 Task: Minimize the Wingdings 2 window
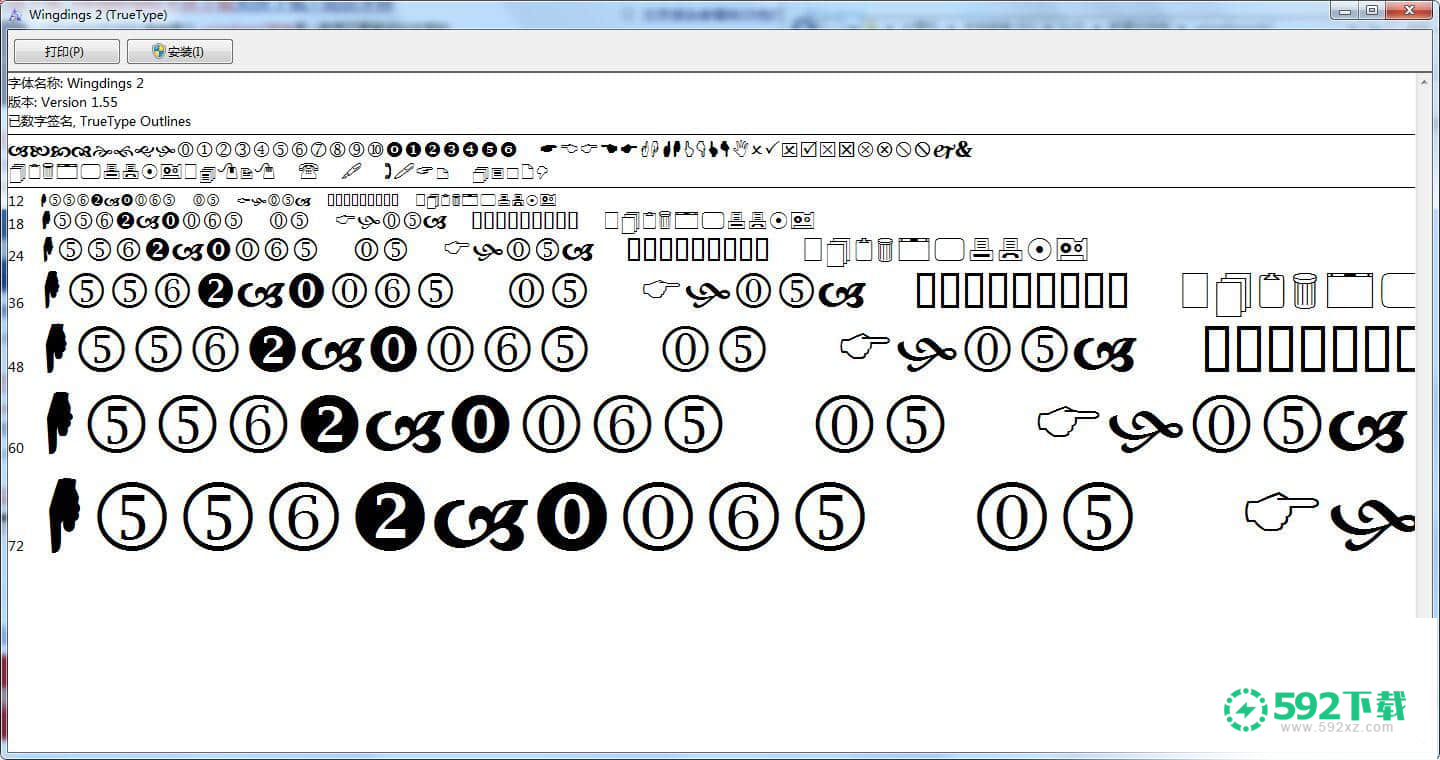[x=1345, y=10]
